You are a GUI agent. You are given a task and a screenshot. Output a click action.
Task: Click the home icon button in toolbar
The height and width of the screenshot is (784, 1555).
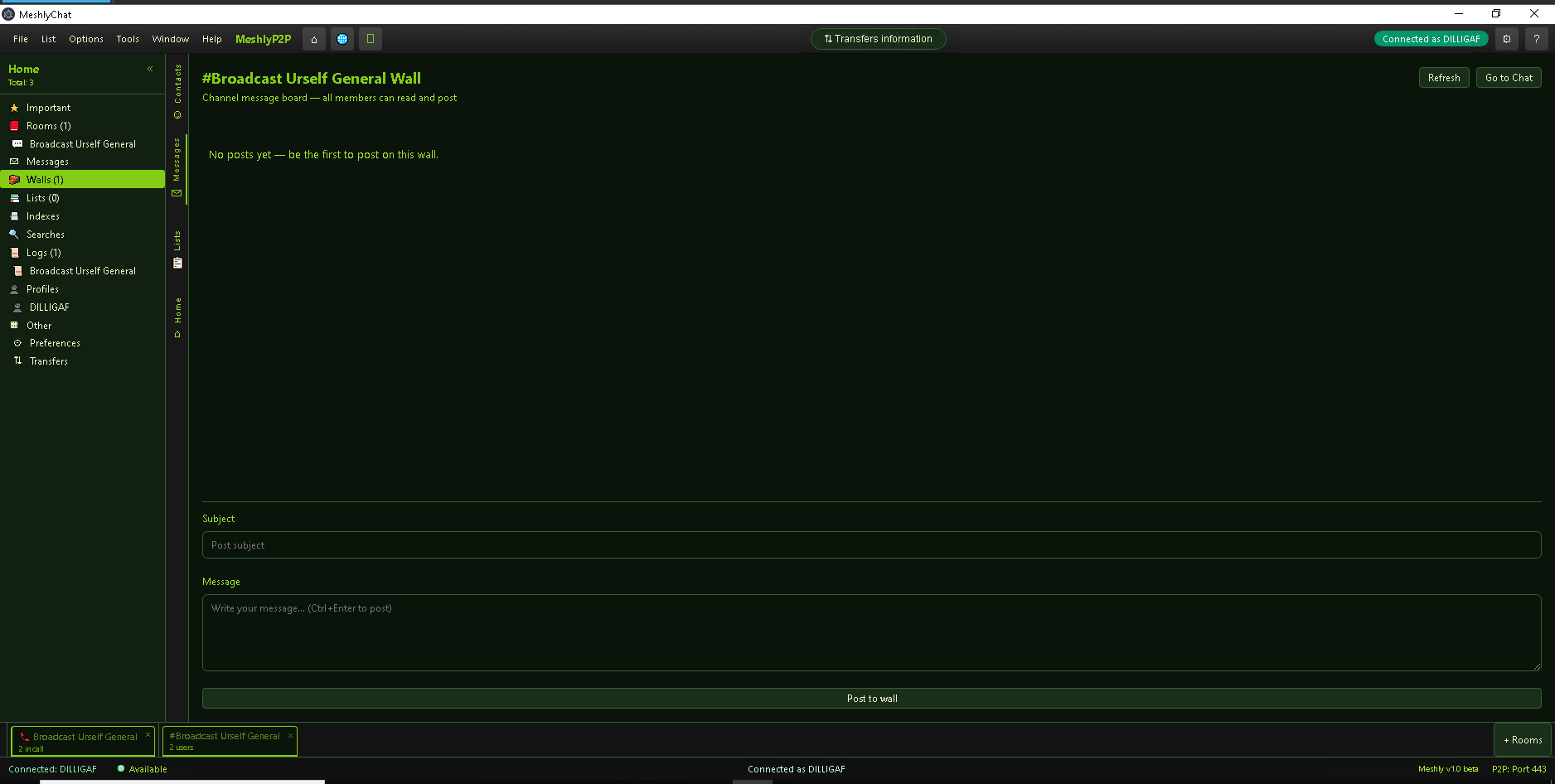314,39
